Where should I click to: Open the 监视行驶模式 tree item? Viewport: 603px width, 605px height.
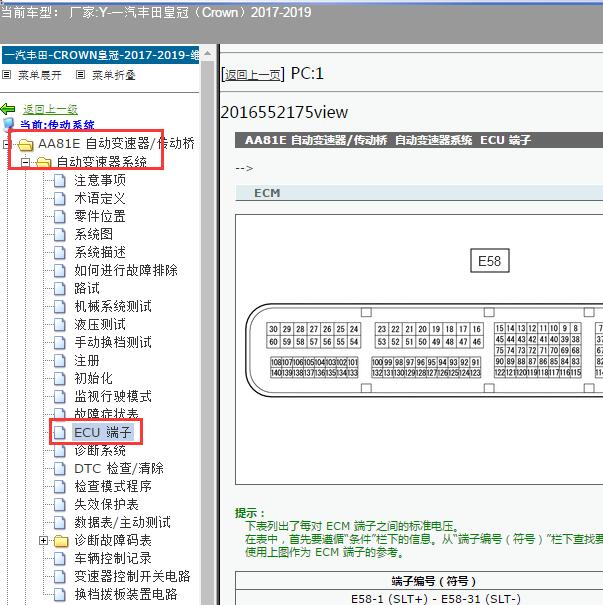point(113,396)
